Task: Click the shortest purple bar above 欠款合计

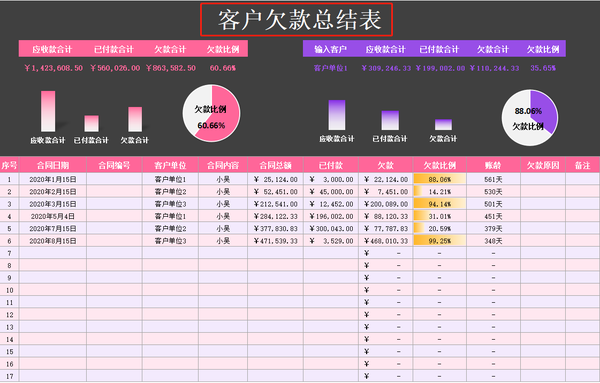Action: point(443,125)
